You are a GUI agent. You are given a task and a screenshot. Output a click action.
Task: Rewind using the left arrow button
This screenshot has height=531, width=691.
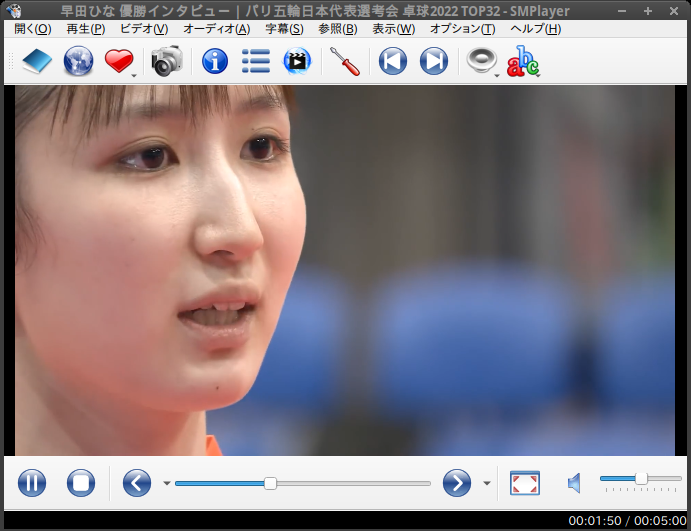coord(137,483)
